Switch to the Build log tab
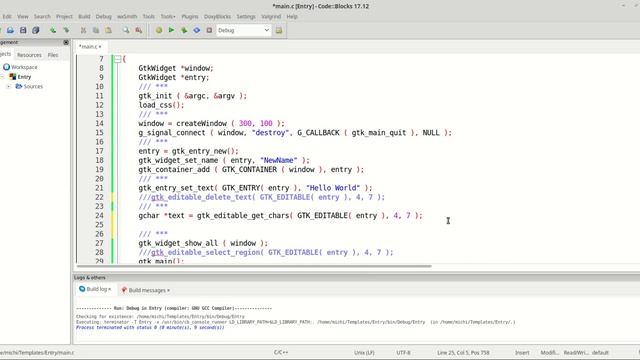Viewport: 640px width, 360px height. 95,289
